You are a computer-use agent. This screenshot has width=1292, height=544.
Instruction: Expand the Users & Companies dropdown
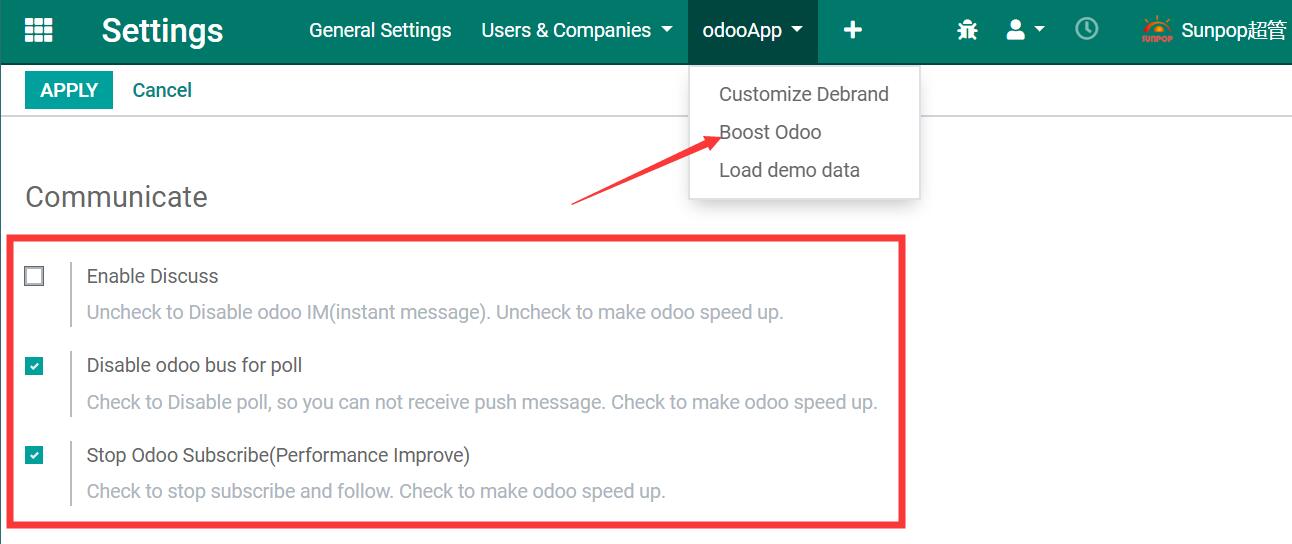pos(577,30)
